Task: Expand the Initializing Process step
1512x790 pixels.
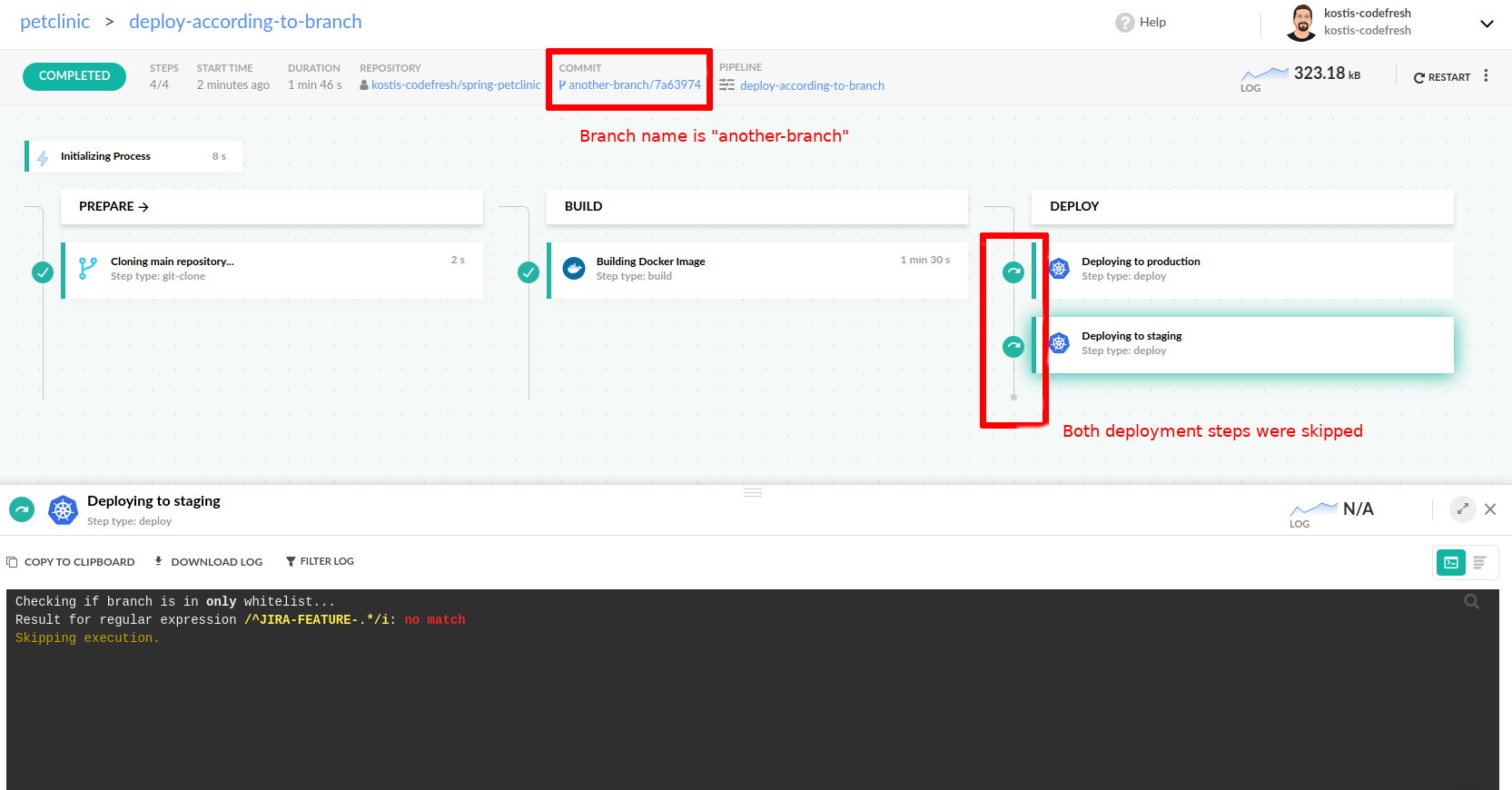Action: click(134, 156)
